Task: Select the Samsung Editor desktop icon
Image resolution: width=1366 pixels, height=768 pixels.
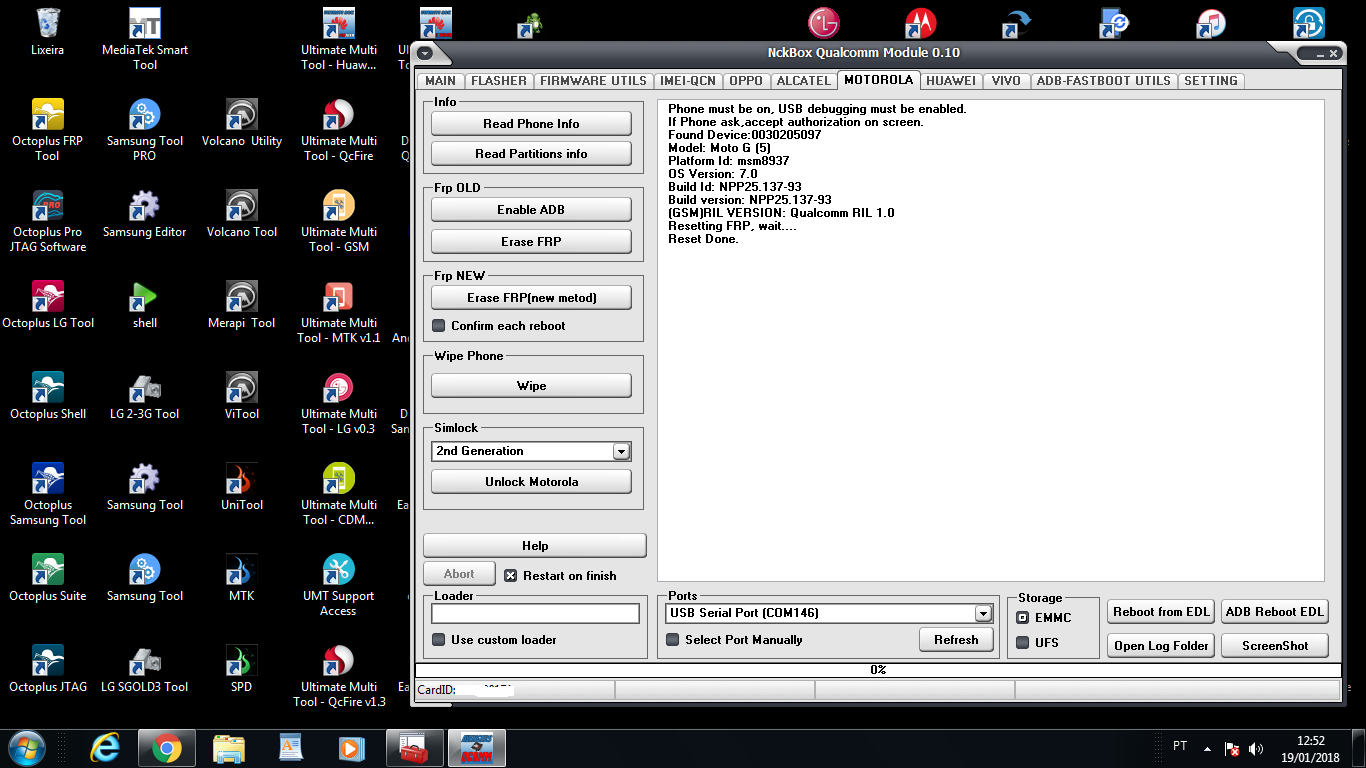Action: (x=145, y=214)
